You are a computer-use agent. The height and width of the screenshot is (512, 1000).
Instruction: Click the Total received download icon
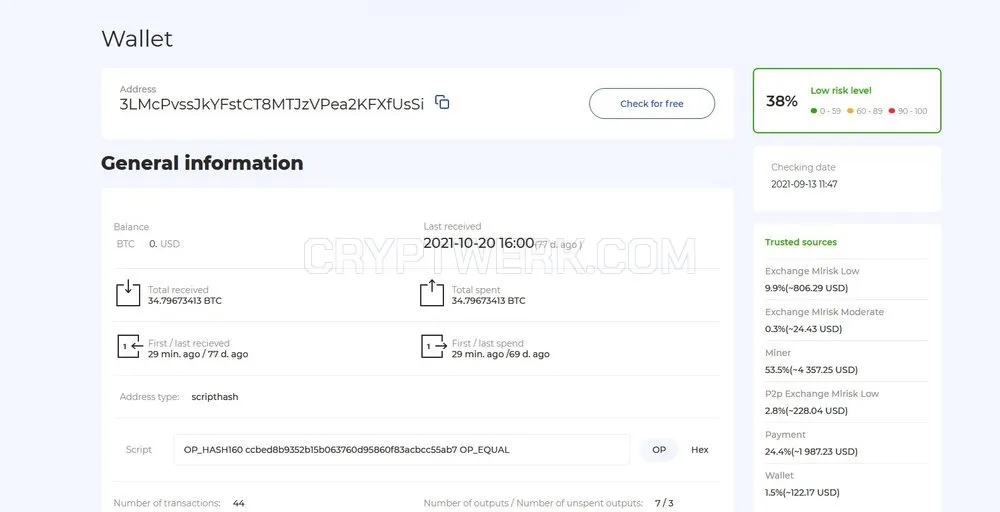[128, 293]
